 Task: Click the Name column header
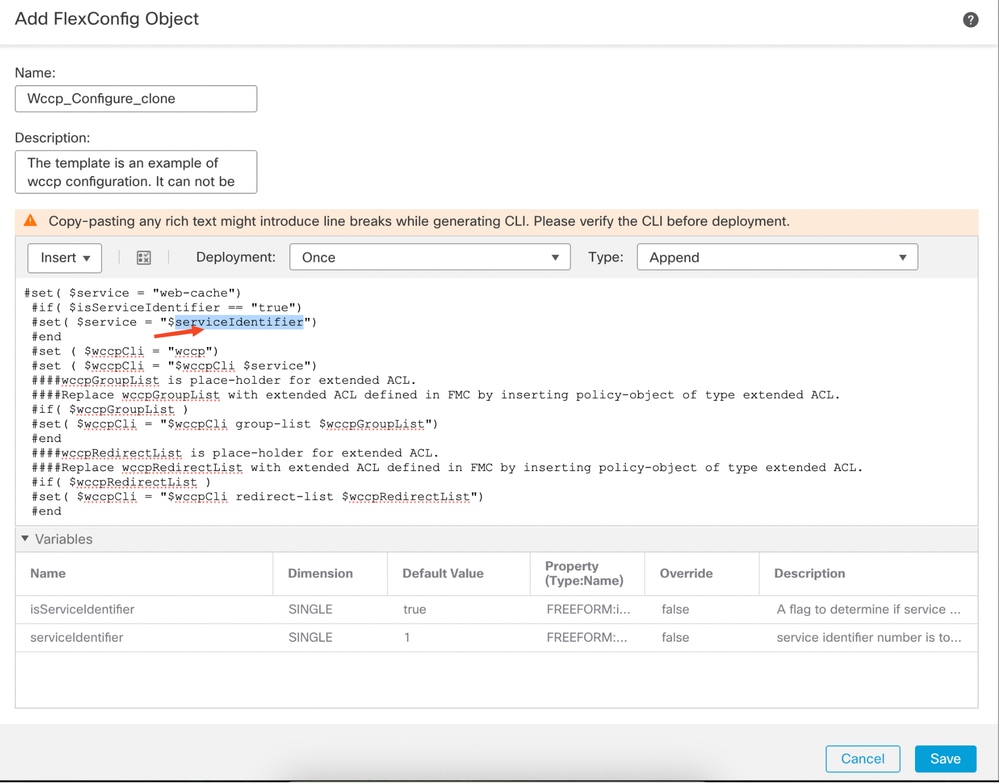tap(48, 573)
